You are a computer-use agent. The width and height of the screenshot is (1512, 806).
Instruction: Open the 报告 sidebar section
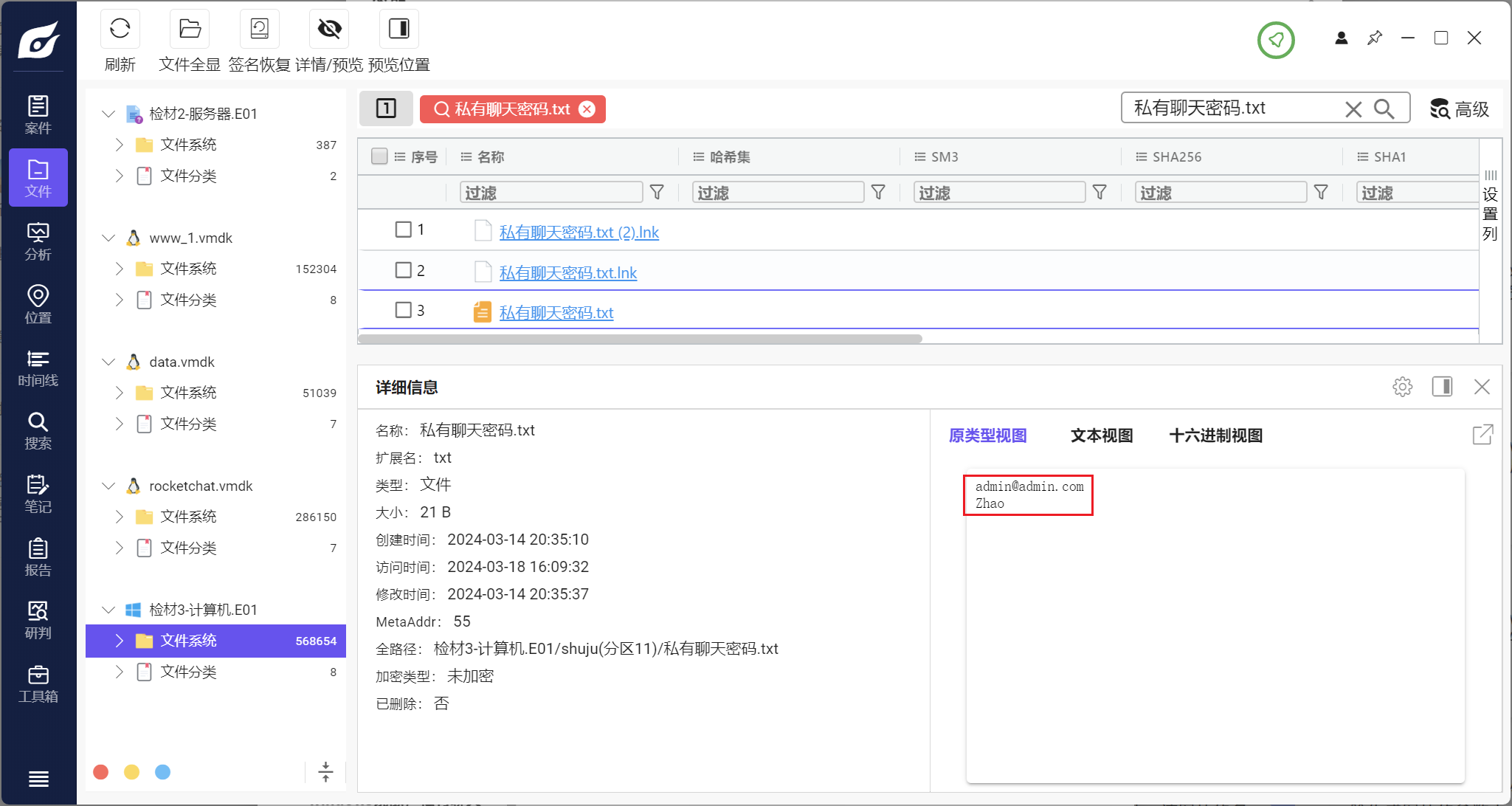[38, 557]
